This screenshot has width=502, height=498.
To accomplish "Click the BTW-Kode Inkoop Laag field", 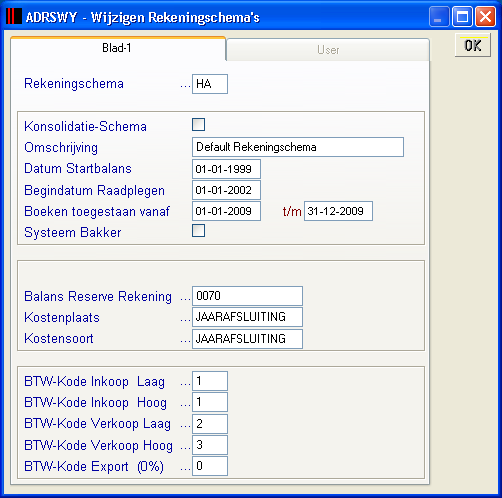I will (210, 381).
